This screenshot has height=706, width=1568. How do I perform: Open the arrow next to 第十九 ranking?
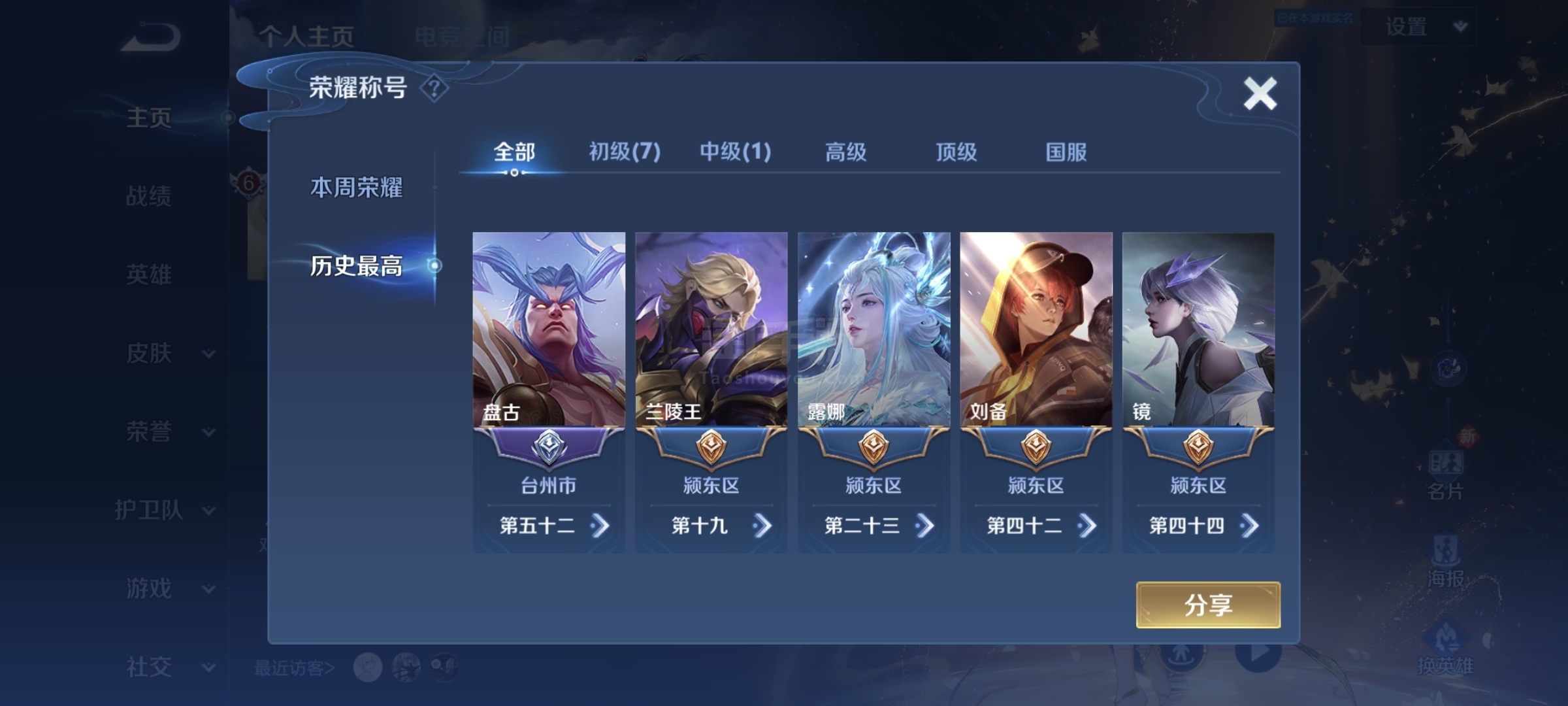(762, 526)
